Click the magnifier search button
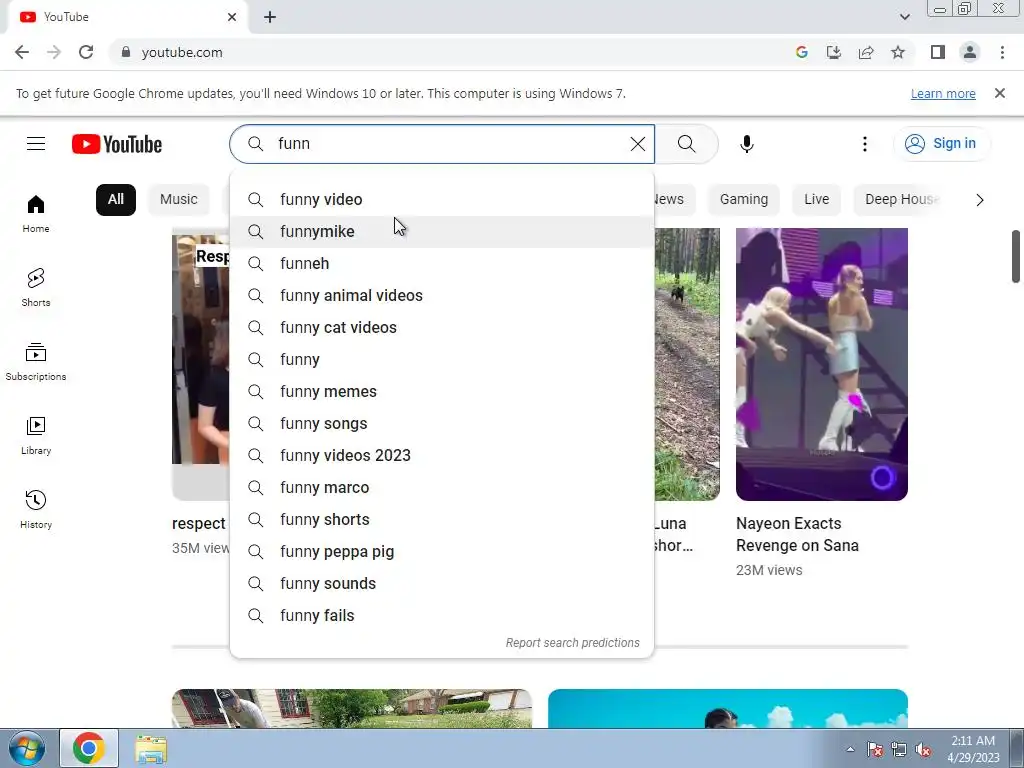 pyautogui.click(x=686, y=144)
